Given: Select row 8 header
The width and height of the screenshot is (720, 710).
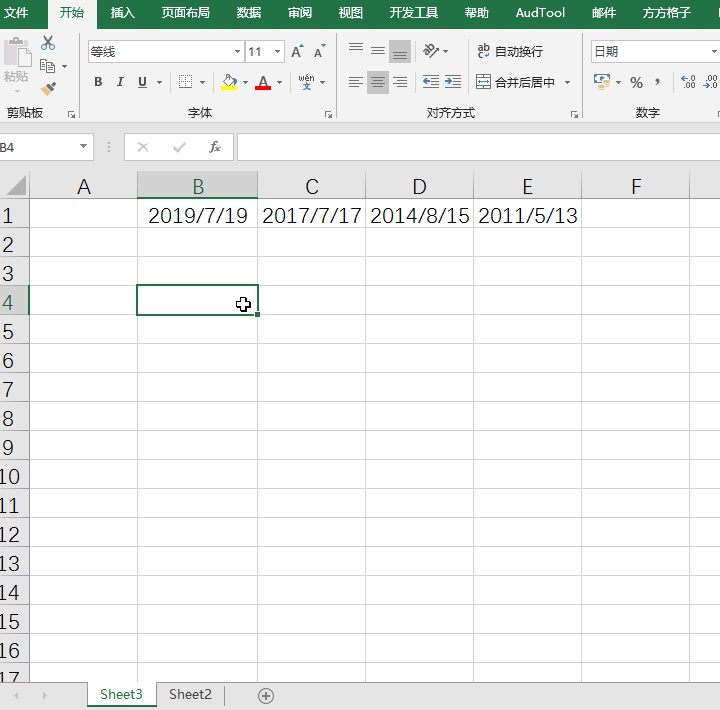Looking at the screenshot, I should [x=14, y=418].
